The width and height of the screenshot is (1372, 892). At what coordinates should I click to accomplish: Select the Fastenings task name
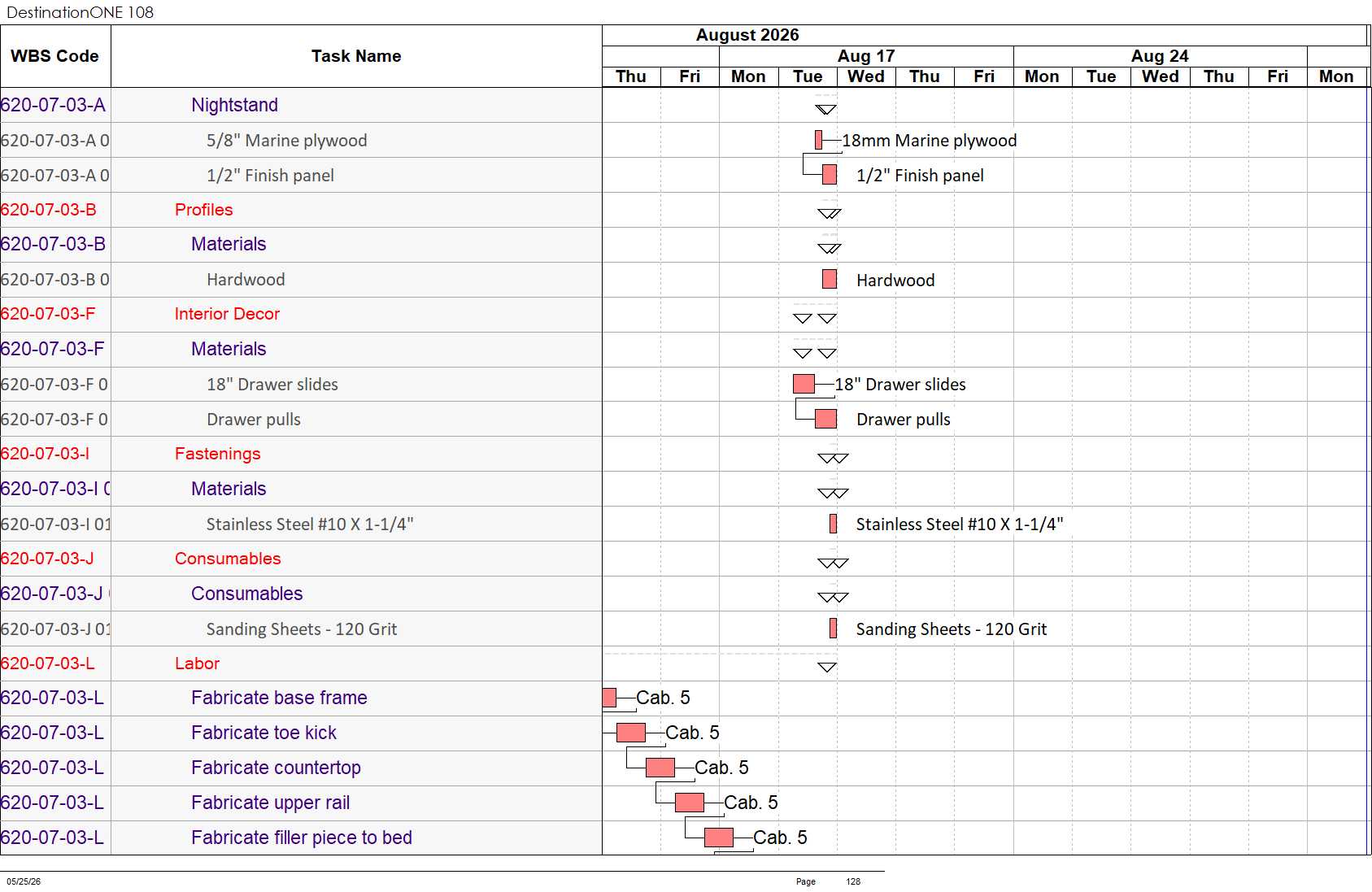[217, 454]
